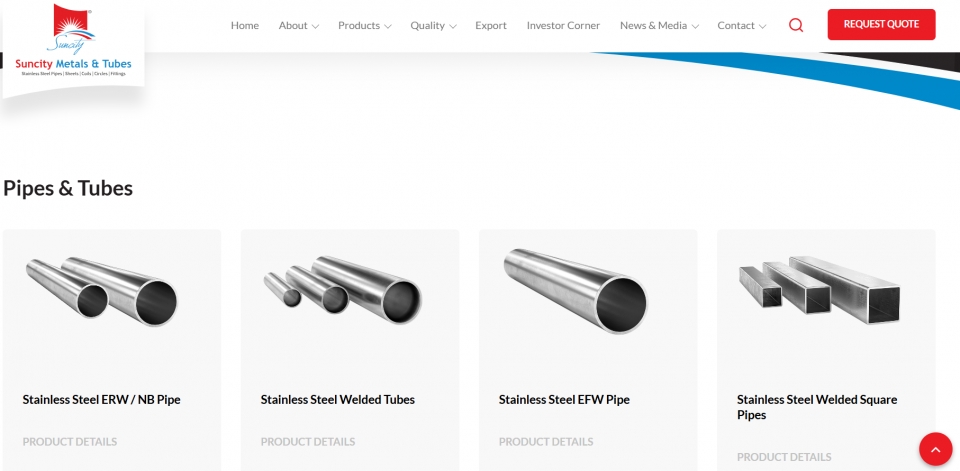
Task: Click the red scroll-to-top arrow button
Action: point(936,449)
